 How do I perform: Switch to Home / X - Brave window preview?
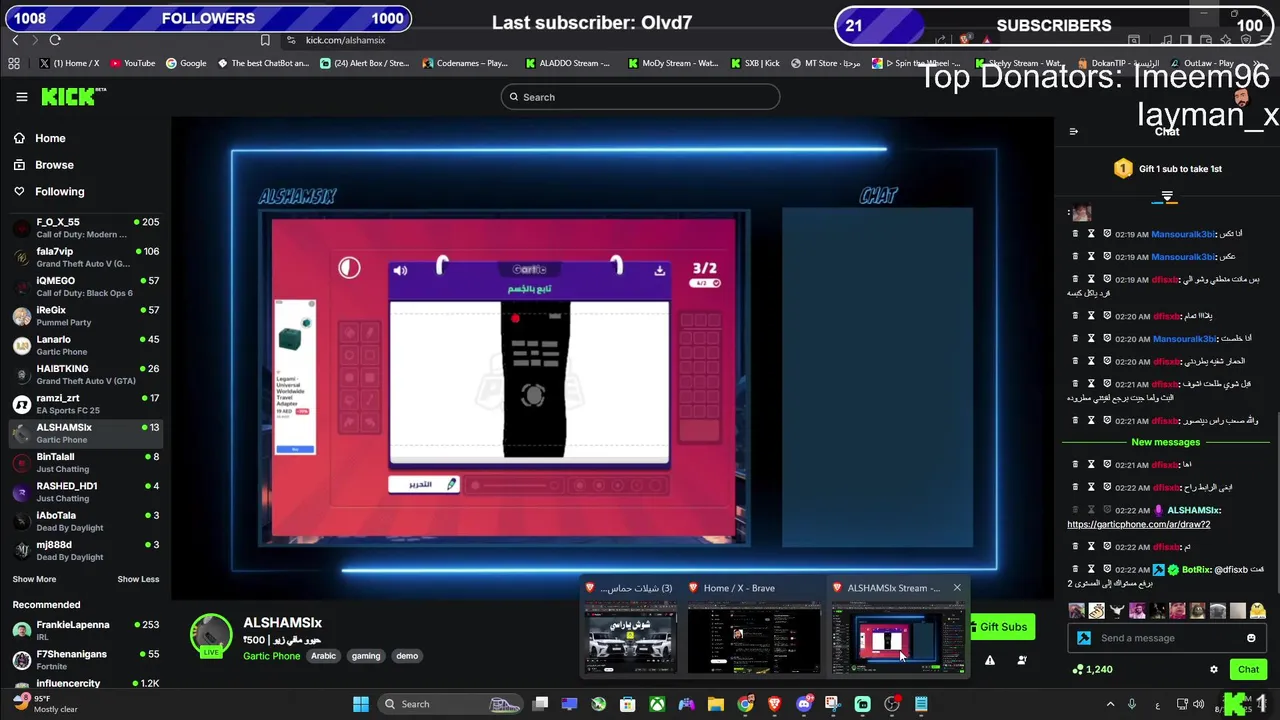(x=753, y=630)
